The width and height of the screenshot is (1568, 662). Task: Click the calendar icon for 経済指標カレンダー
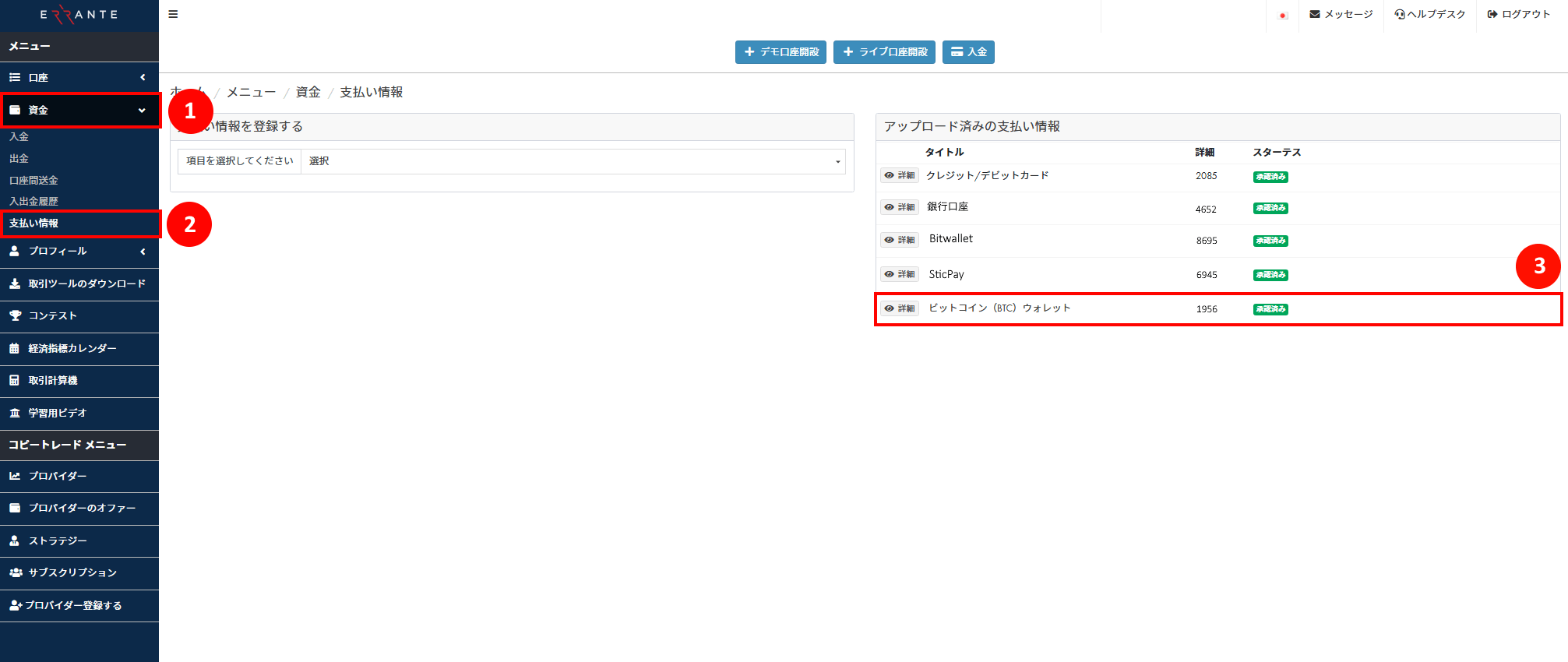pos(14,348)
